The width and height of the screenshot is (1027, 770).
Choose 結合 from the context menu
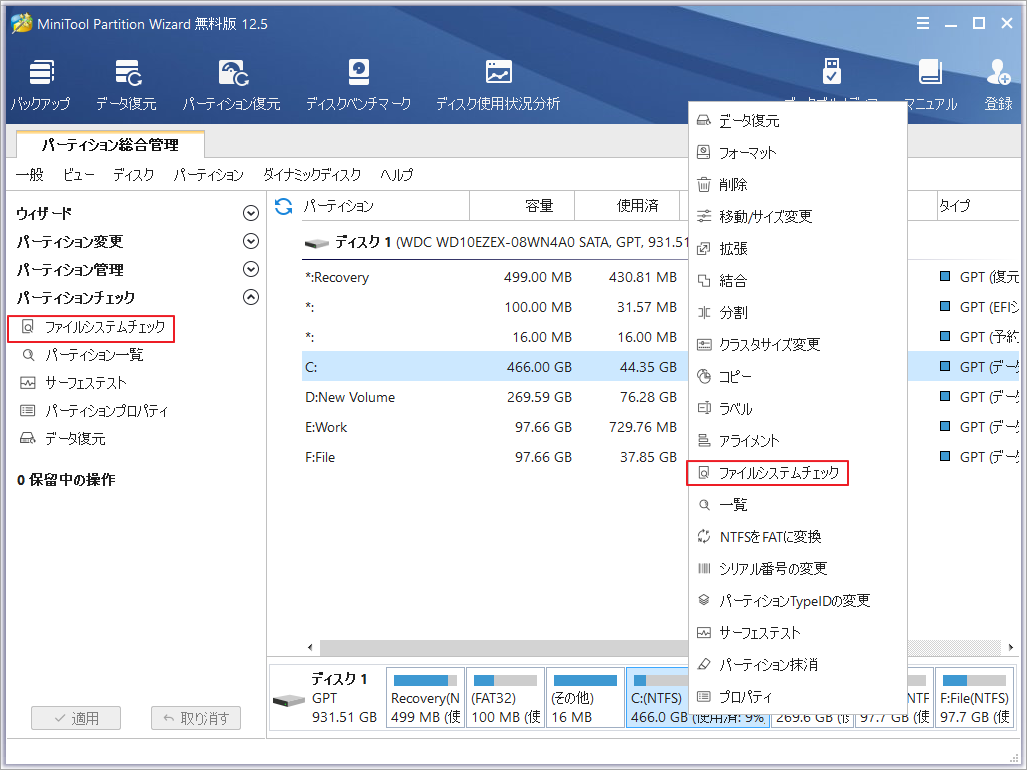click(x=798, y=281)
